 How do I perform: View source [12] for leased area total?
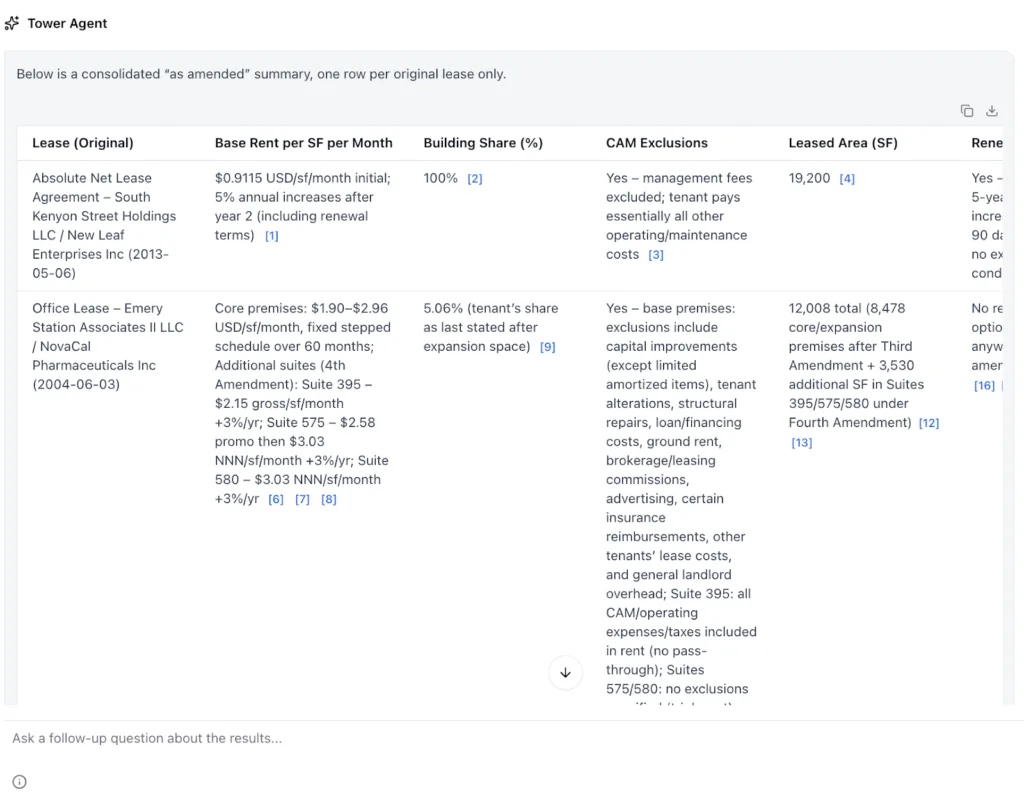pyautogui.click(x=929, y=422)
